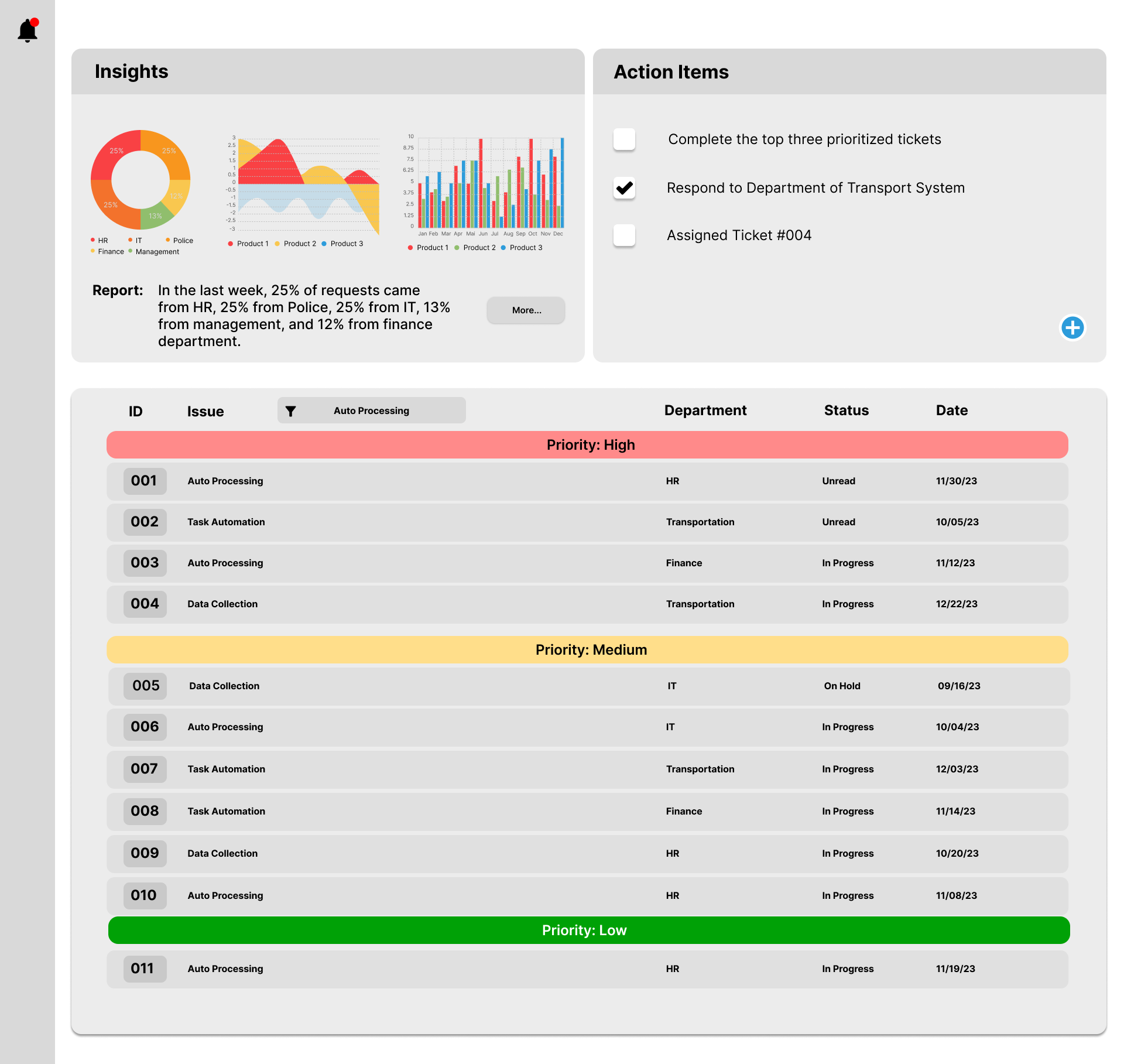Select ticket ID 011 badge

point(145,969)
